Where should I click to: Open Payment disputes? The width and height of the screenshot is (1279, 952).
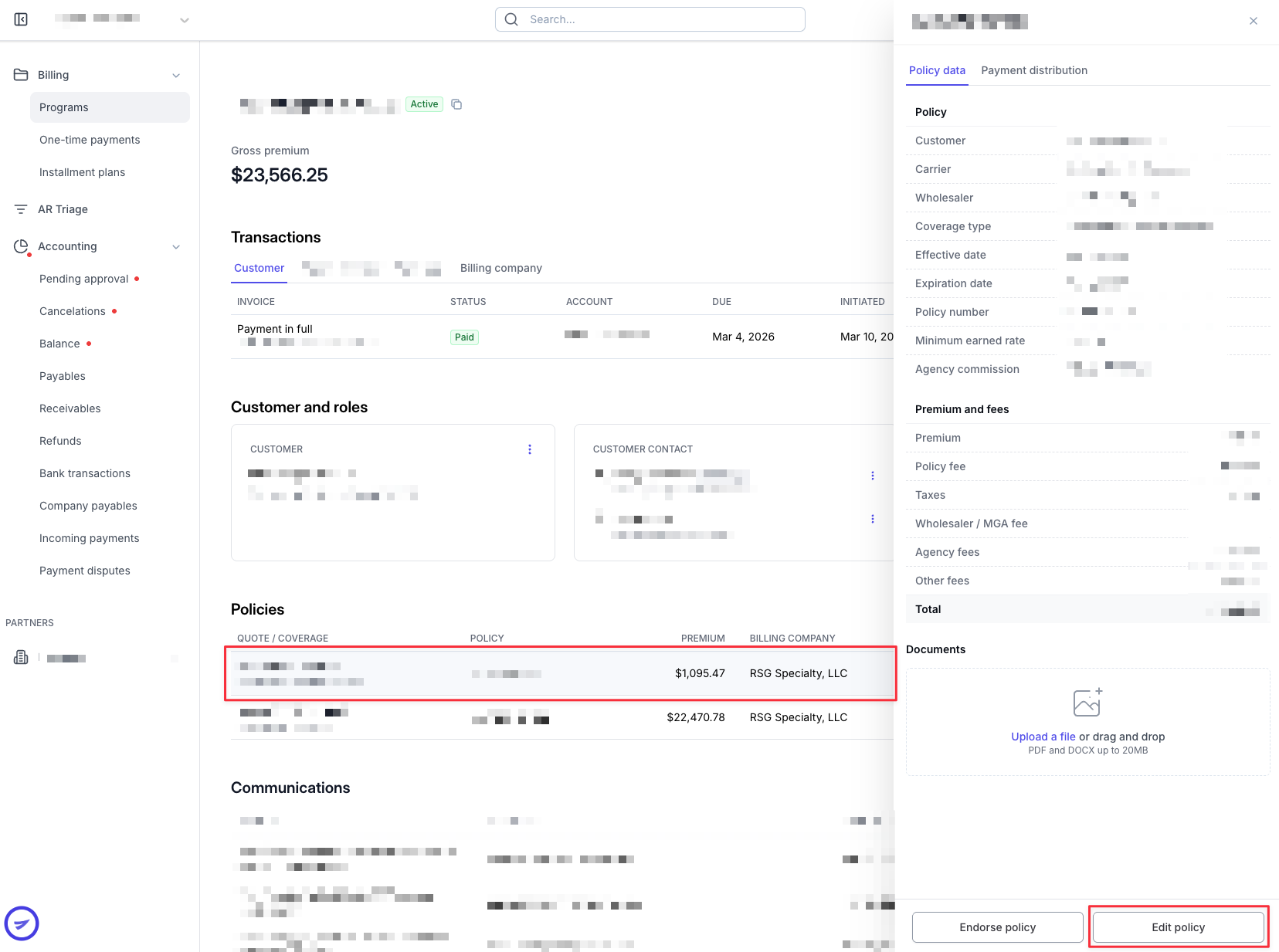(84, 571)
